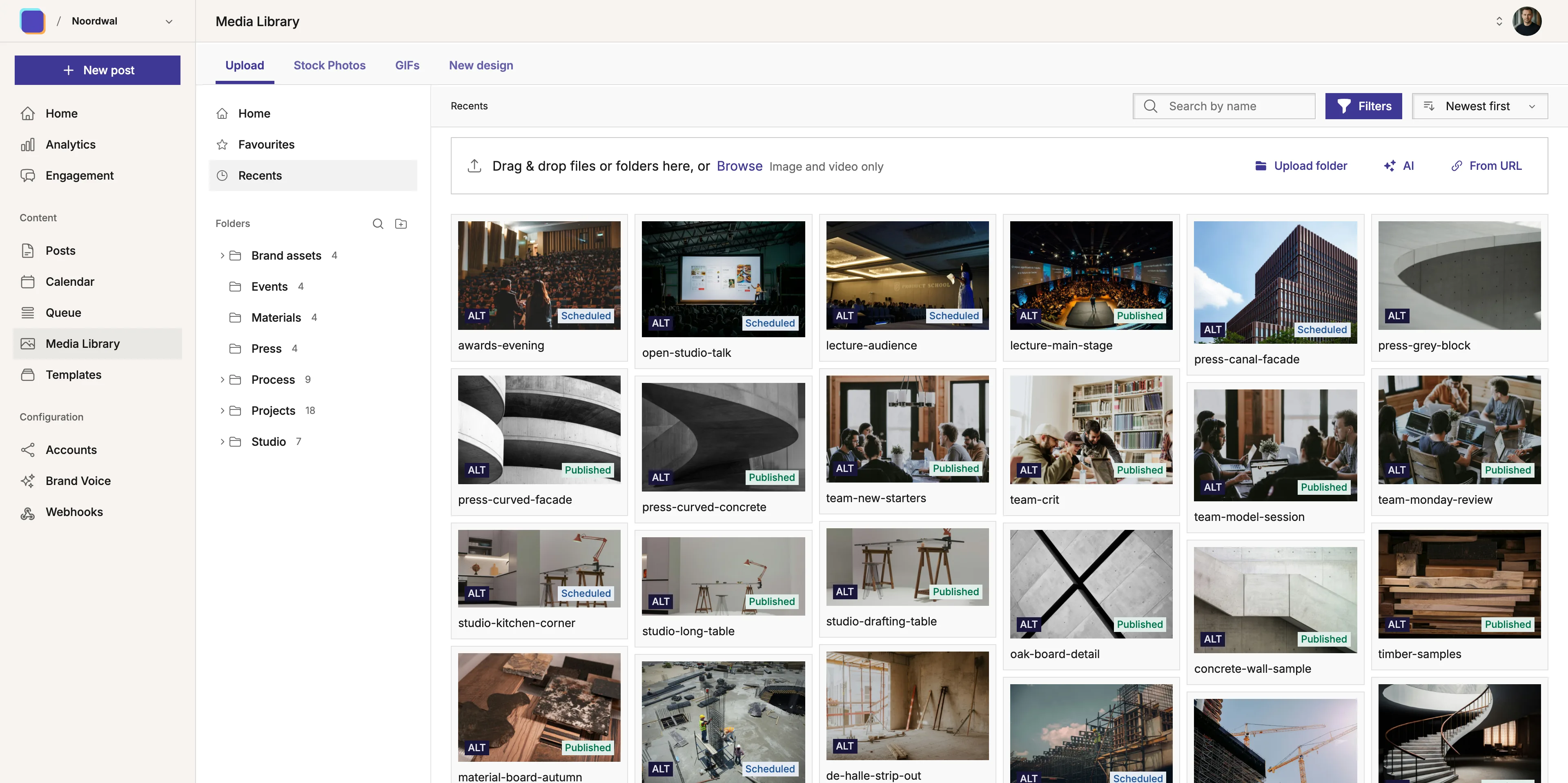Viewport: 1568px width, 783px height.
Task: Click the From URL link
Action: point(1495,165)
